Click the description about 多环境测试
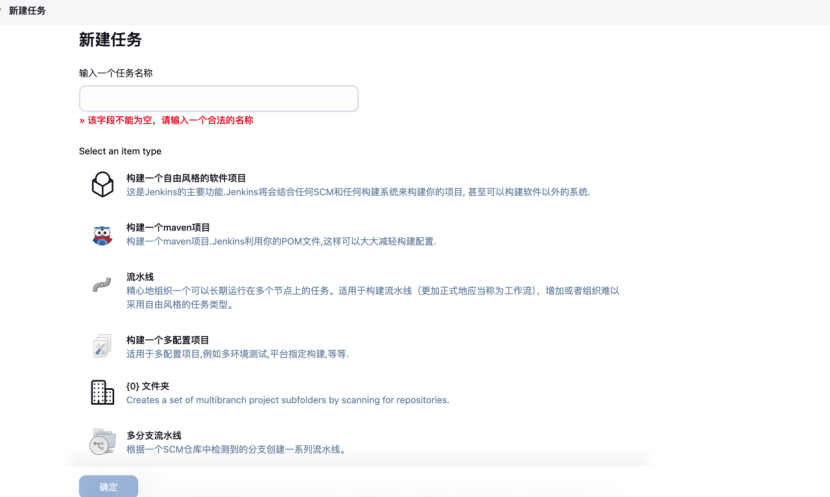Image resolution: width=830 pixels, height=497 pixels. (237, 354)
